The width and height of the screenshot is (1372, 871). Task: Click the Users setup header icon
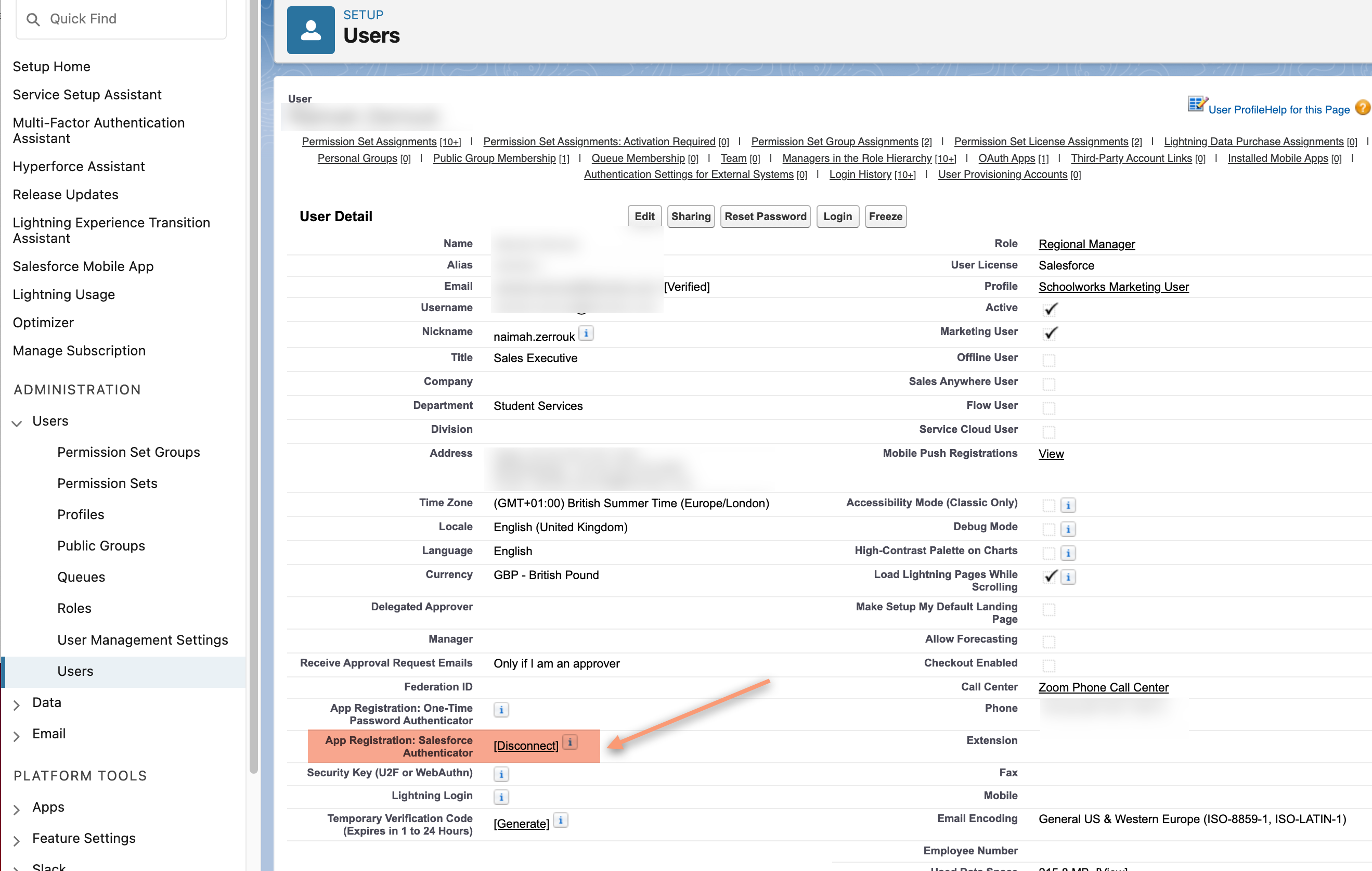310,30
